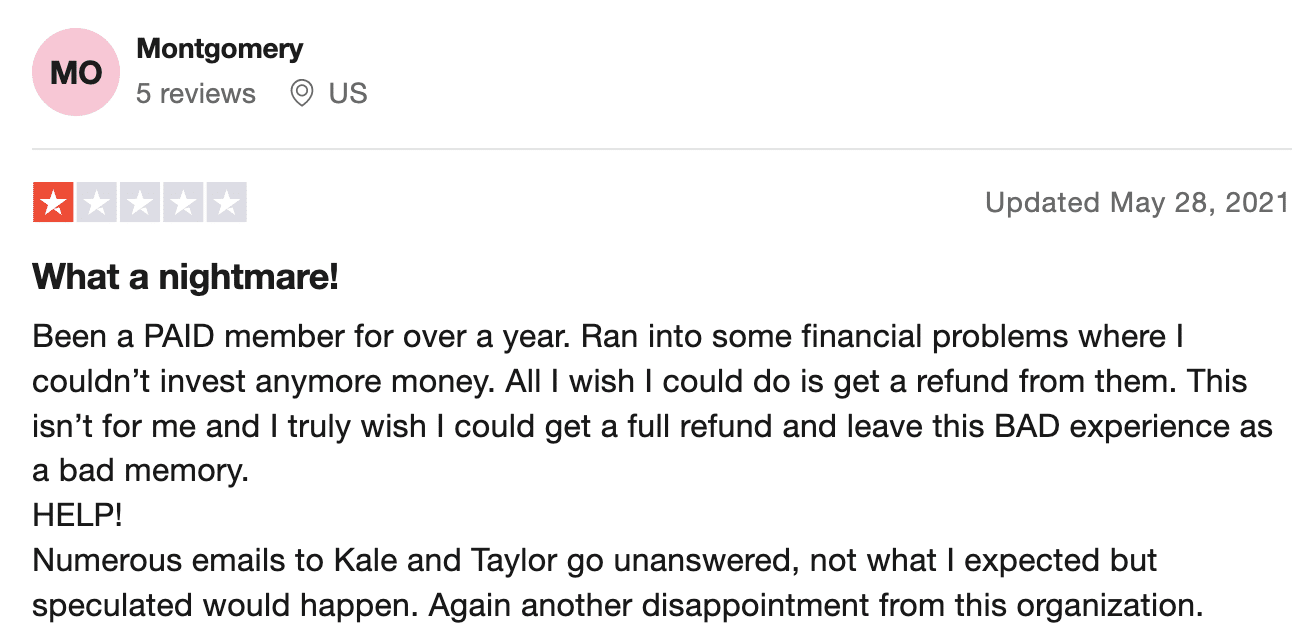Click the fifth gray rating star
Screen dimensions: 1316x644
coord(226,204)
